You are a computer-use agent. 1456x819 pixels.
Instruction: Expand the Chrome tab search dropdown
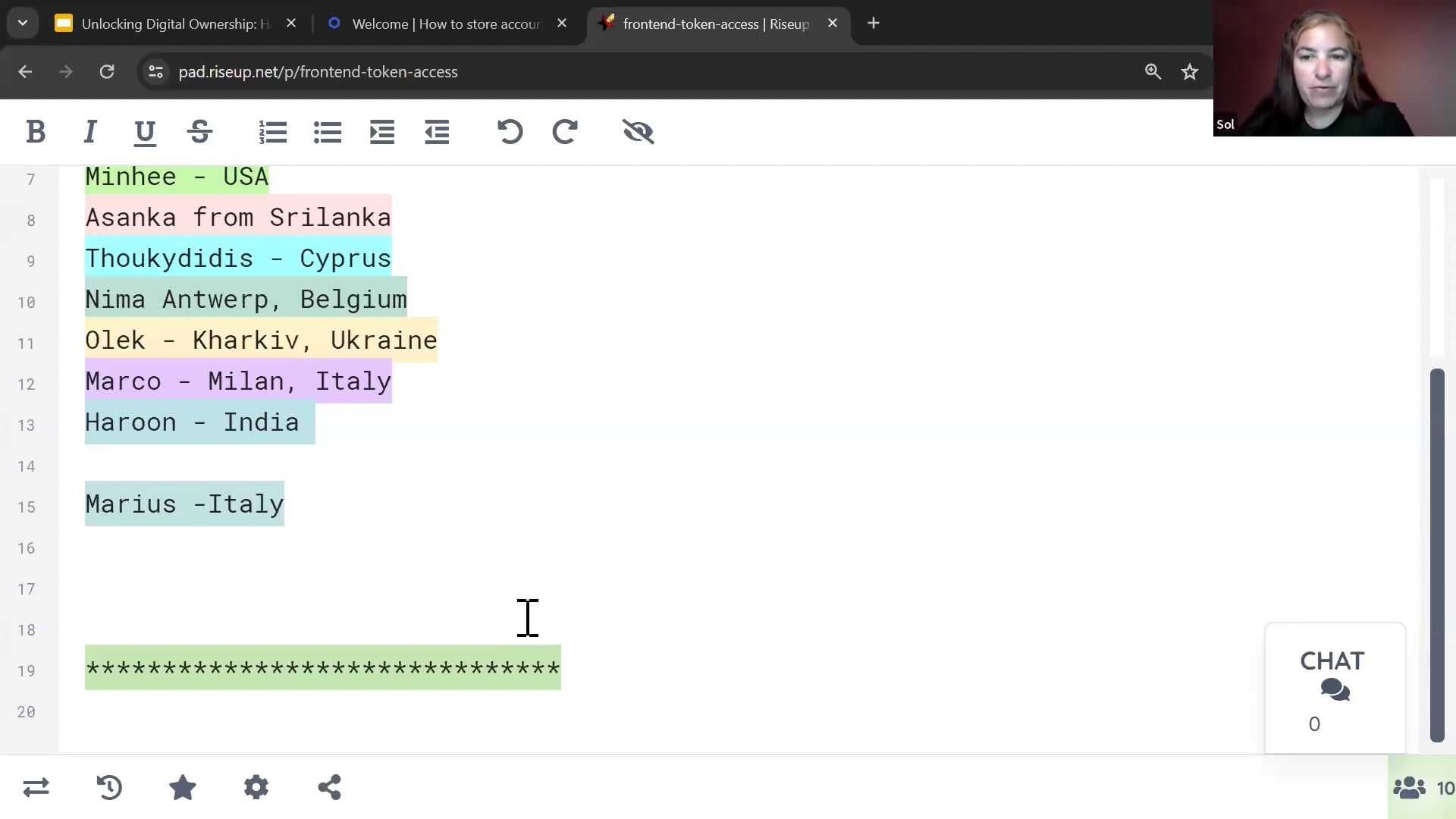pos(23,24)
